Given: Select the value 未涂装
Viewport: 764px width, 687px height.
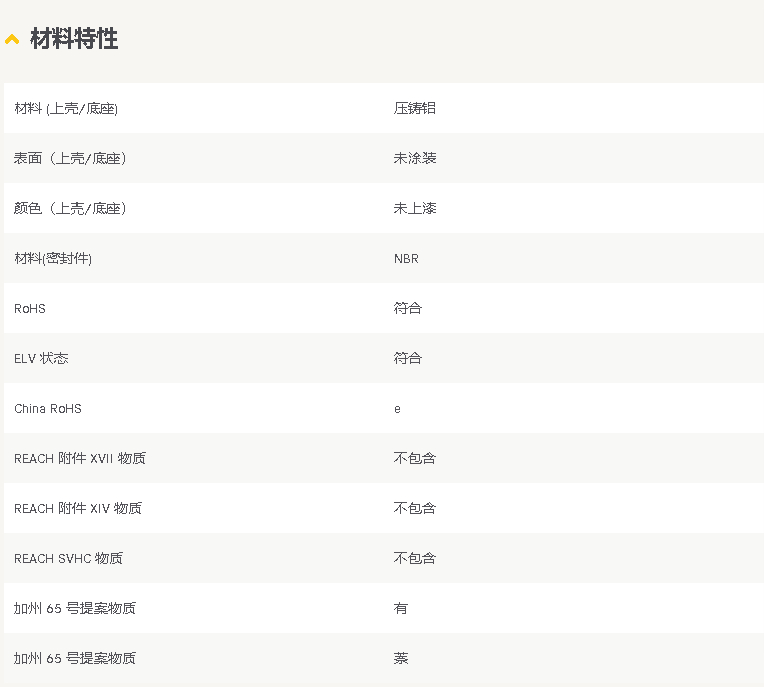Looking at the screenshot, I should click(415, 158).
